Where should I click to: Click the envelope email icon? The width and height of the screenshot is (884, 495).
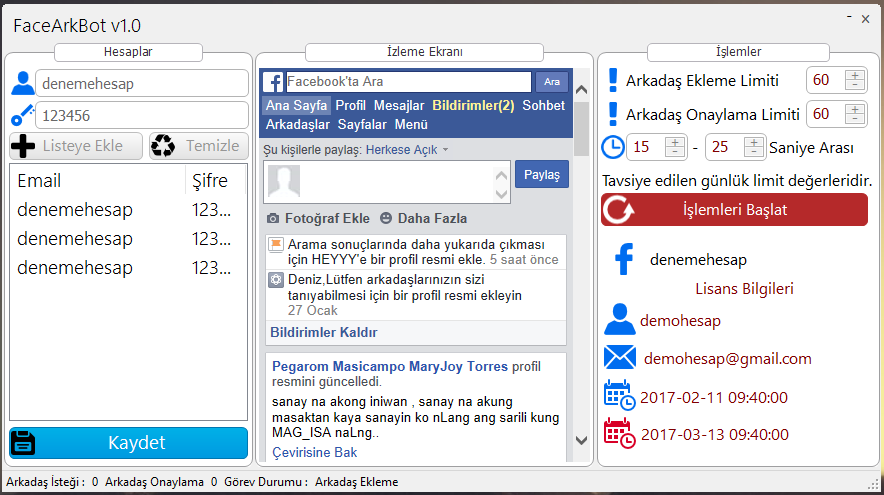[620, 358]
